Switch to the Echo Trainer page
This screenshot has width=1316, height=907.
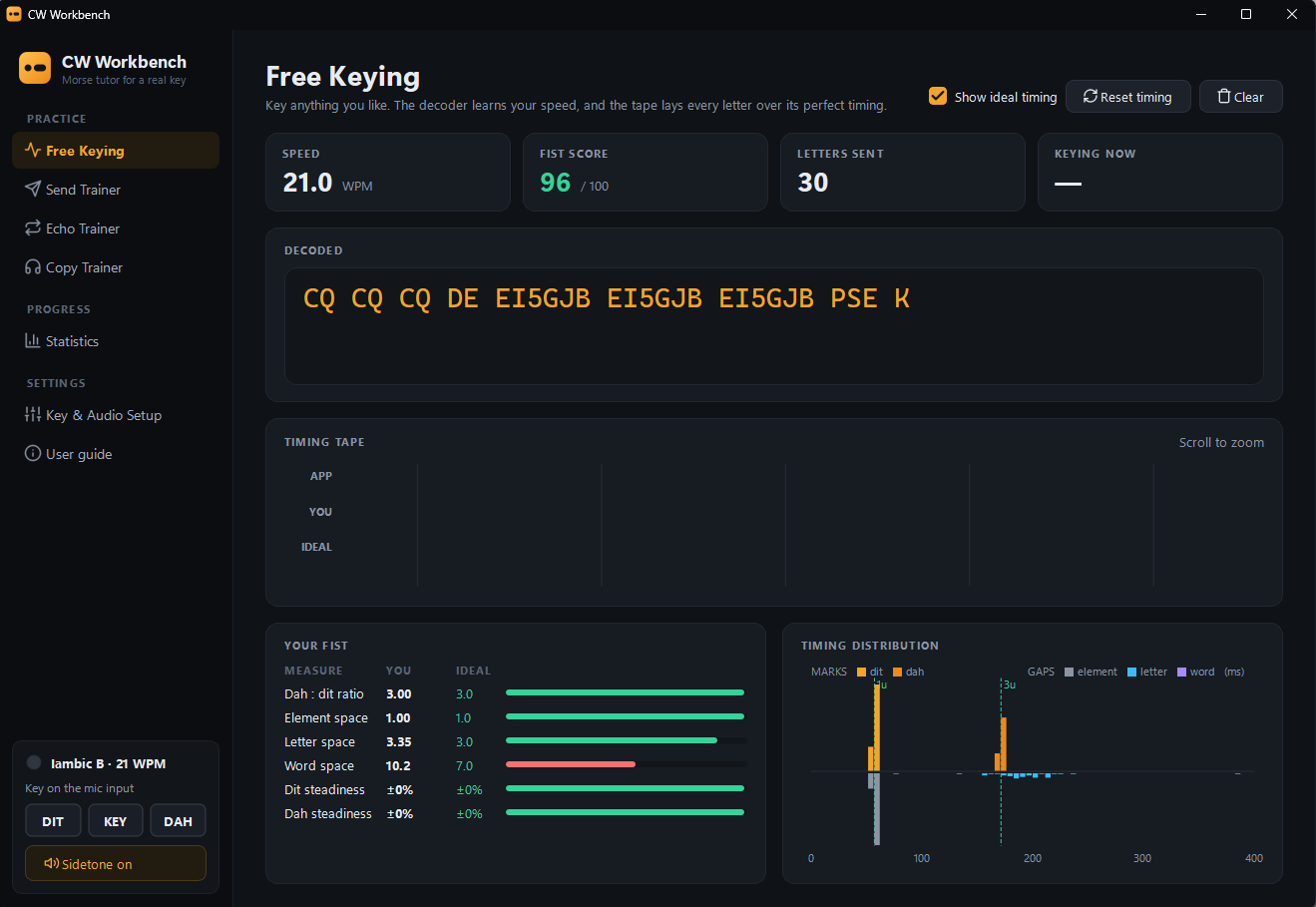click(x=116, y=228)
